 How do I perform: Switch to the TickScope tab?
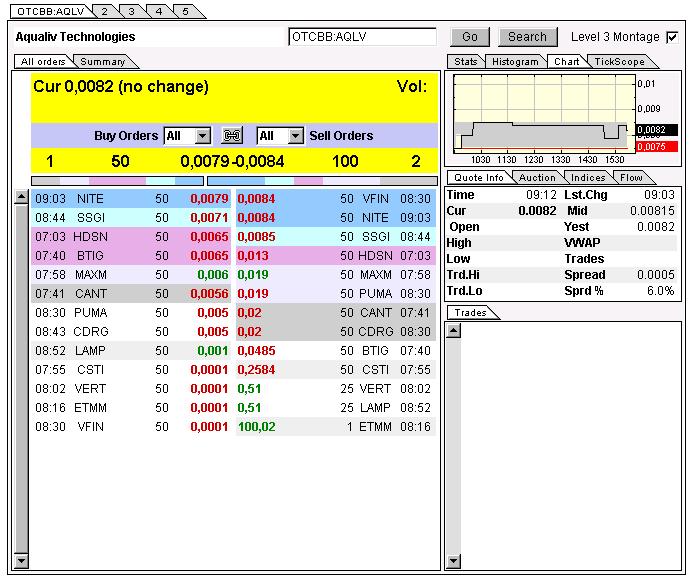pos(619,62)
